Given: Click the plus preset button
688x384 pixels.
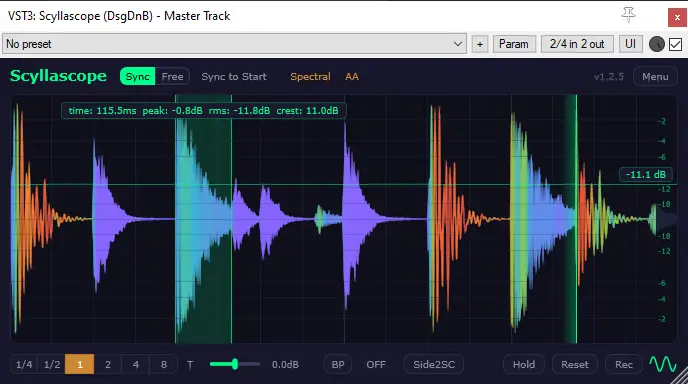Looking at the screenshot, I should click(x=480, y=44).
